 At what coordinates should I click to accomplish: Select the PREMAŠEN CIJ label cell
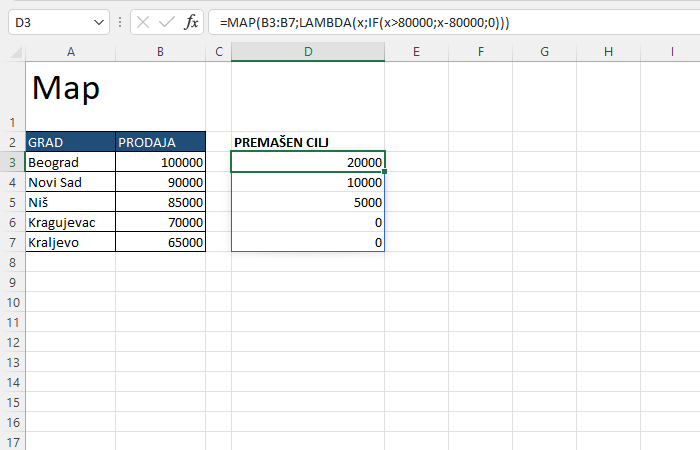click(307, 142)
